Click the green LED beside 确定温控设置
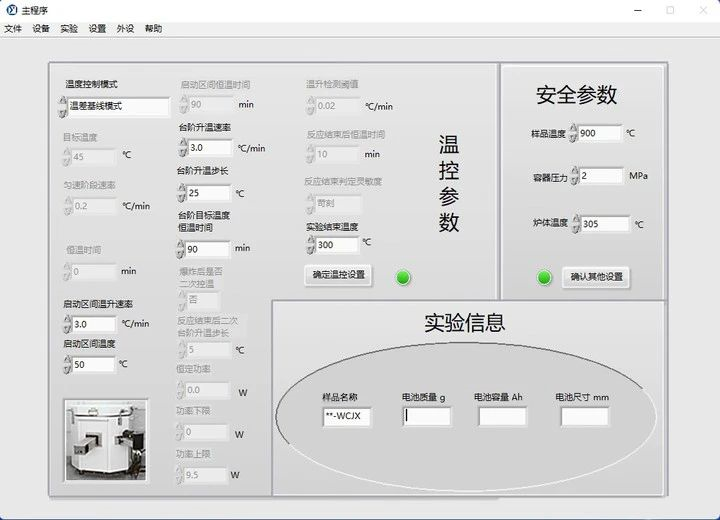Screen dimensions: 720x520 pos(403,277)
